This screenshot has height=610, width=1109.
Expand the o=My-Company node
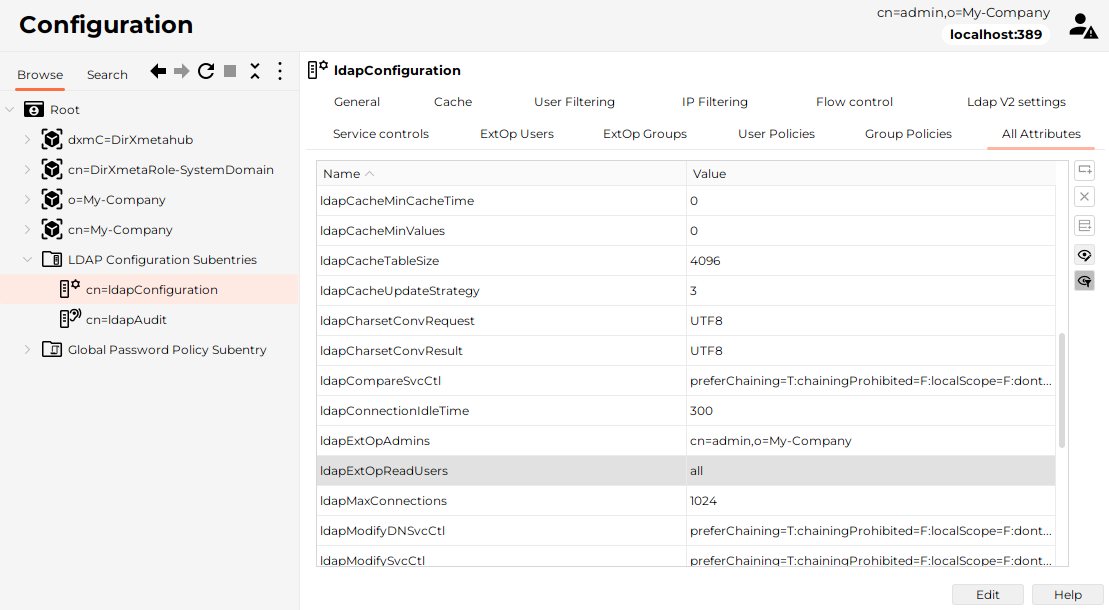(x=28, y=200)
